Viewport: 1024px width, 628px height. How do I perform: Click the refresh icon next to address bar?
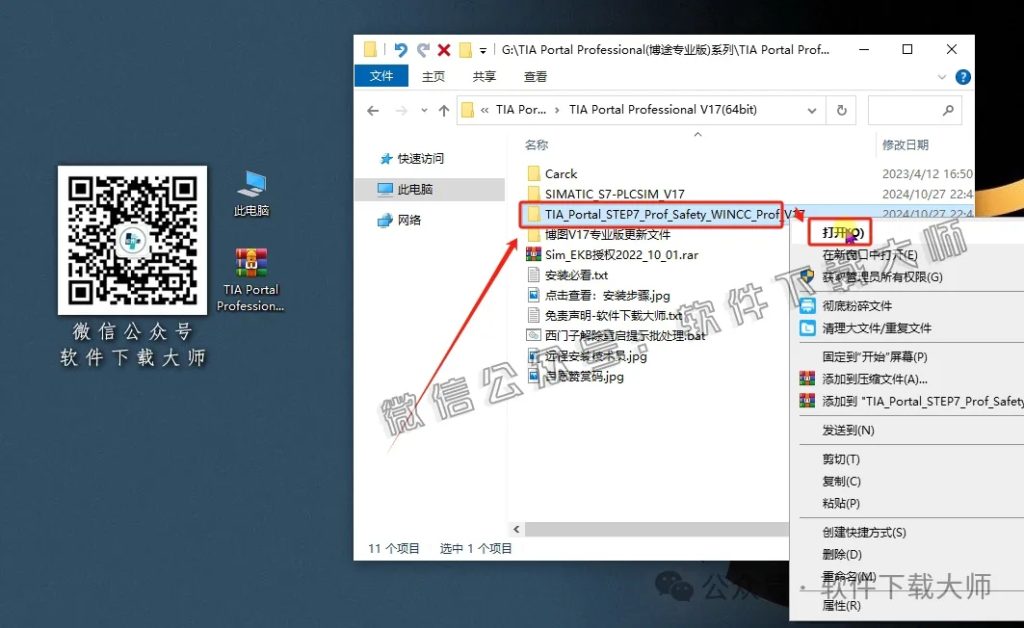841,110
